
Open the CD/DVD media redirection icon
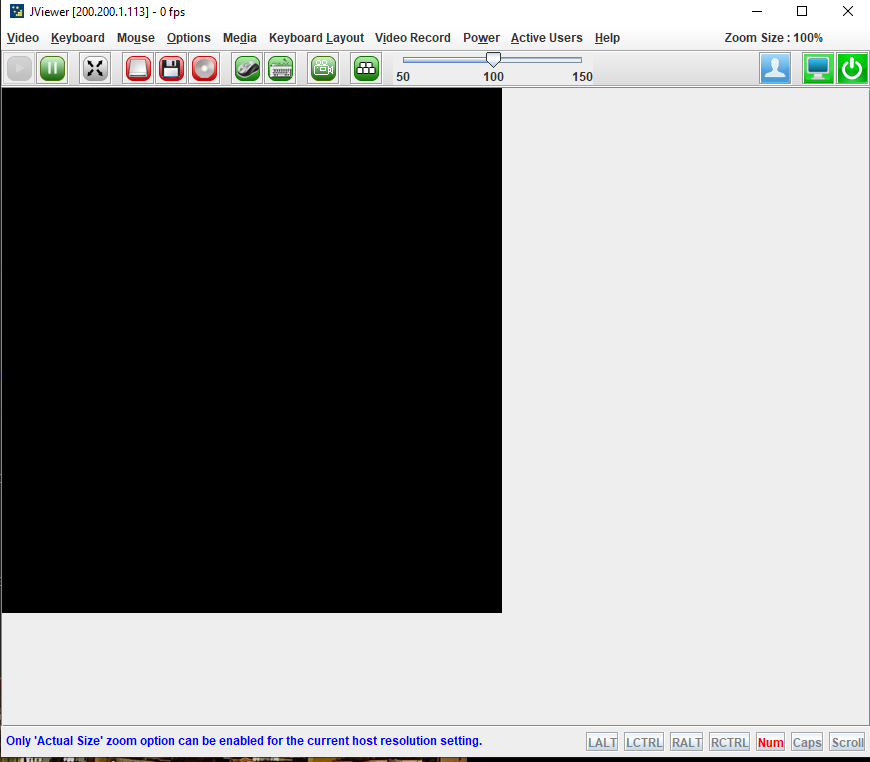(x=204, y=68)
